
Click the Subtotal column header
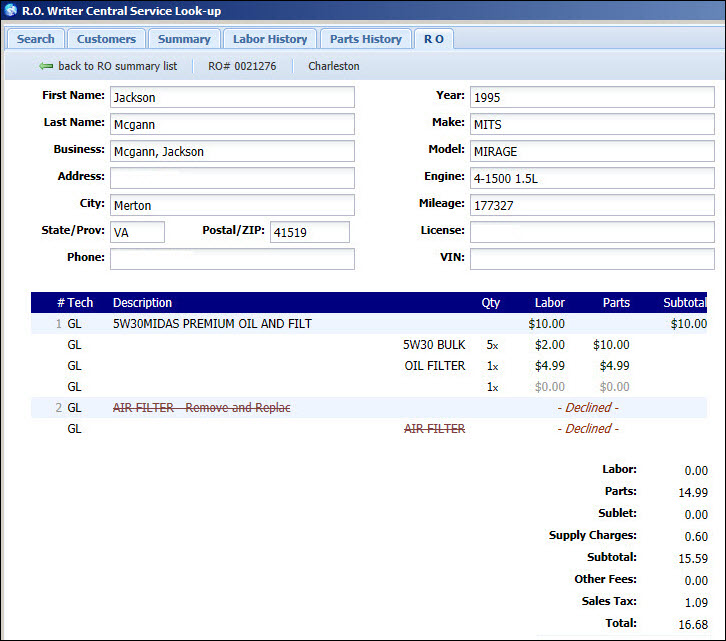point(684,302)
